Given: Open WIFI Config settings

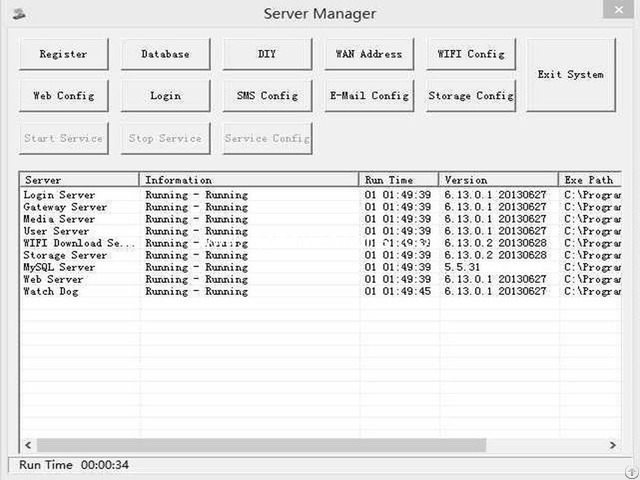Looking at the screenshot, I should pyautogui.click(x=471, y=54).
